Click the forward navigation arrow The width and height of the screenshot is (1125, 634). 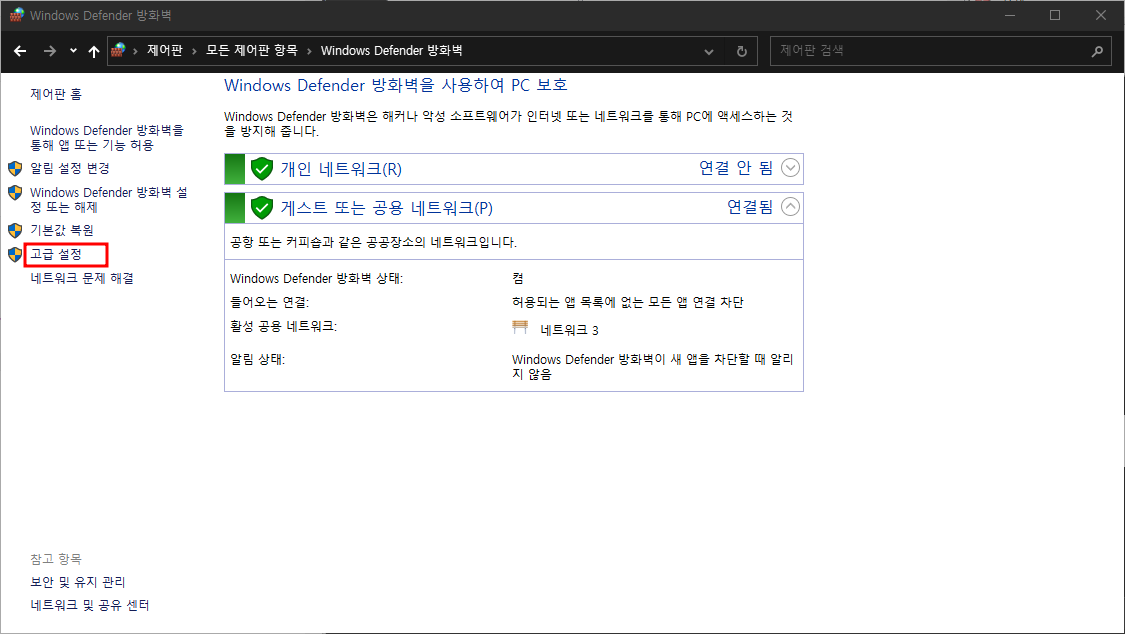click(50, 51)
